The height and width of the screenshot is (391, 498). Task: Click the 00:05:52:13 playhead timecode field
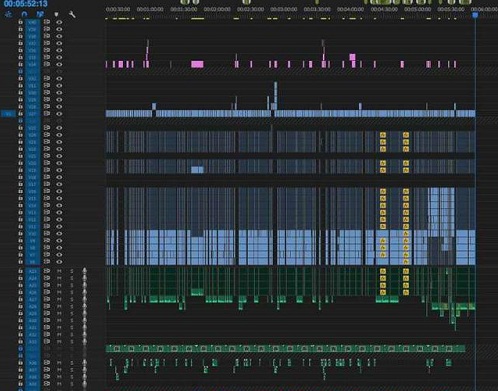pos(26,4)
